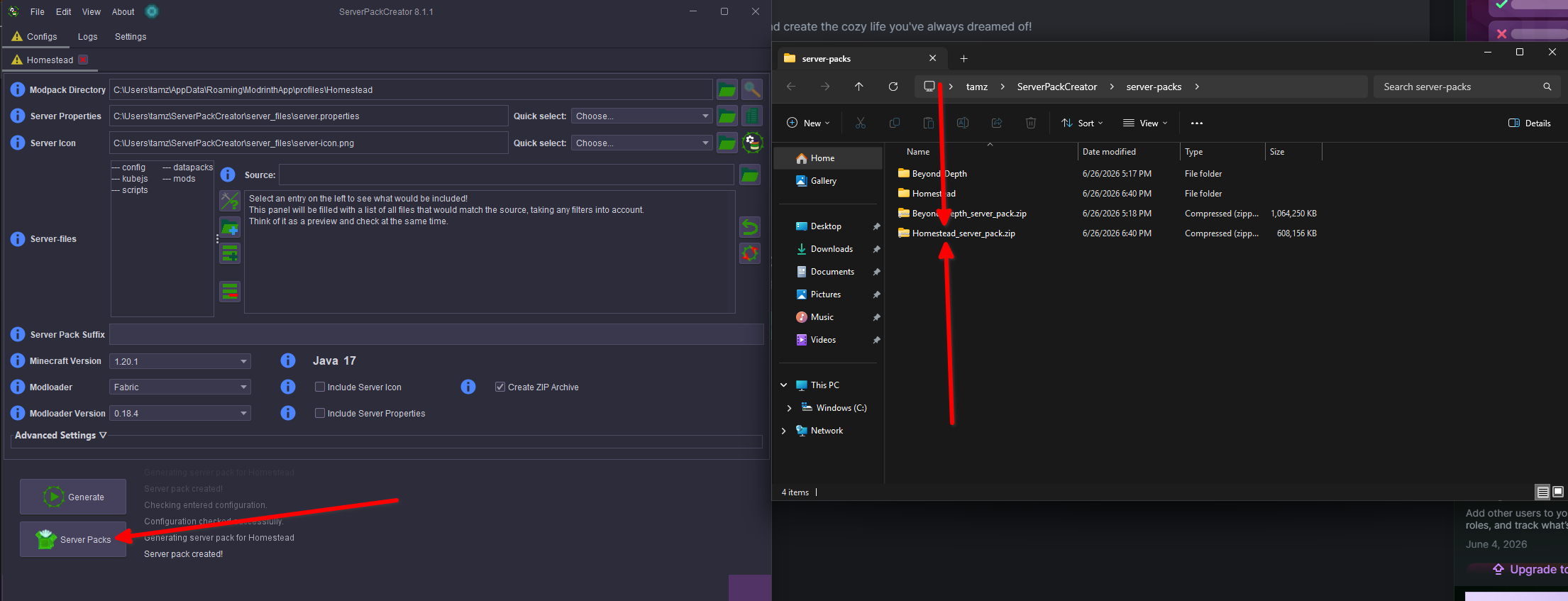The height and width of the screenshot is (601, 1568).
Task: Click the remove selected server-file entry icon
Action: coord(230,292)
